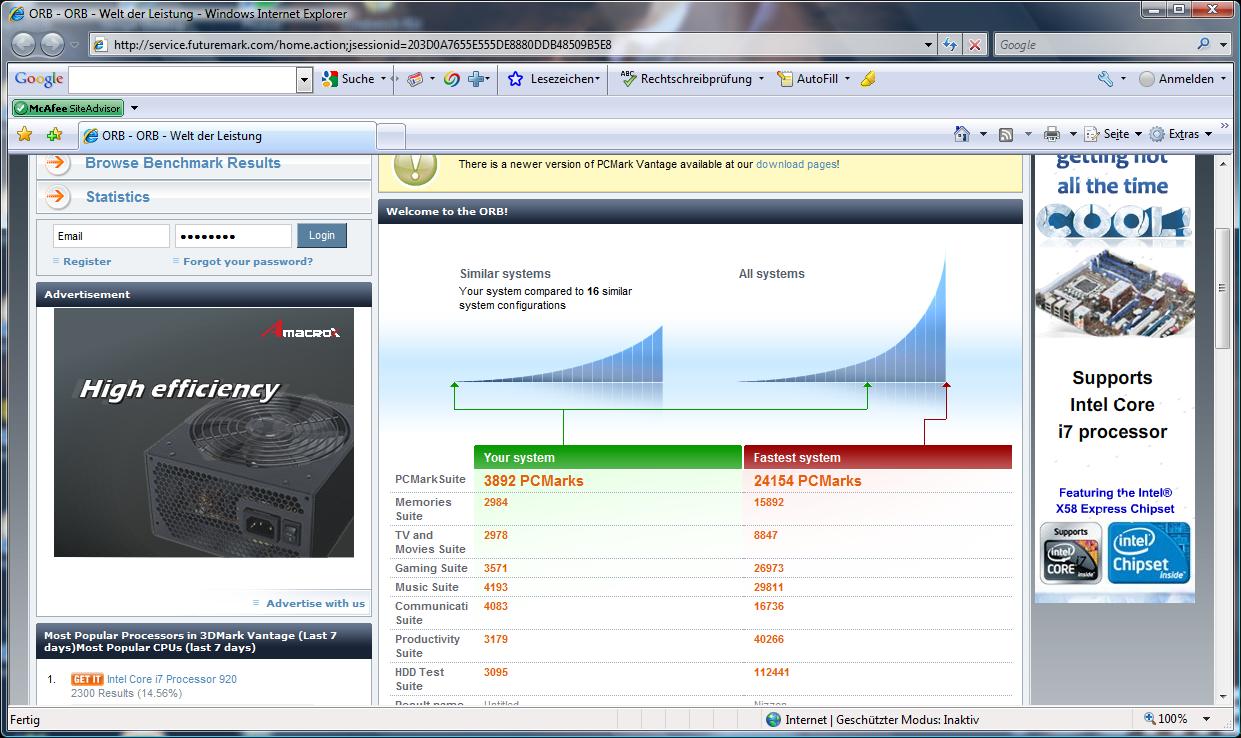Viewport: 1241px width, 738px height.
Task: Select the ORB - Welt der Leistung tab
Action: [226, 136]
